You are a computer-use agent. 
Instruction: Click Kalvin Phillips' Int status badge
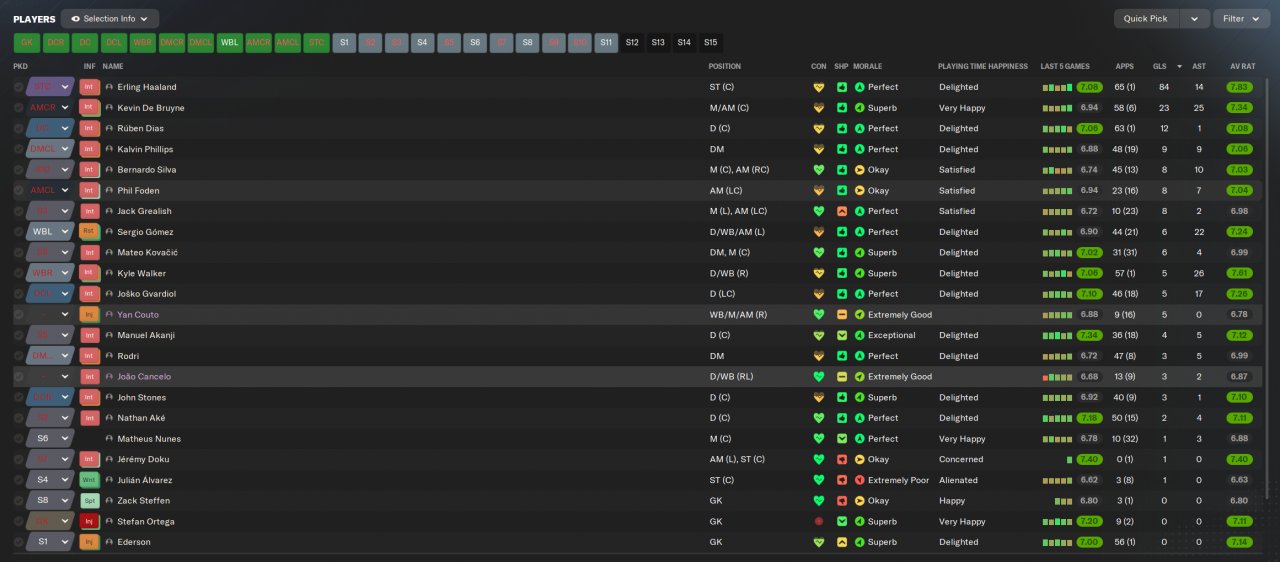pyautogui.click(x=90, y=149)
